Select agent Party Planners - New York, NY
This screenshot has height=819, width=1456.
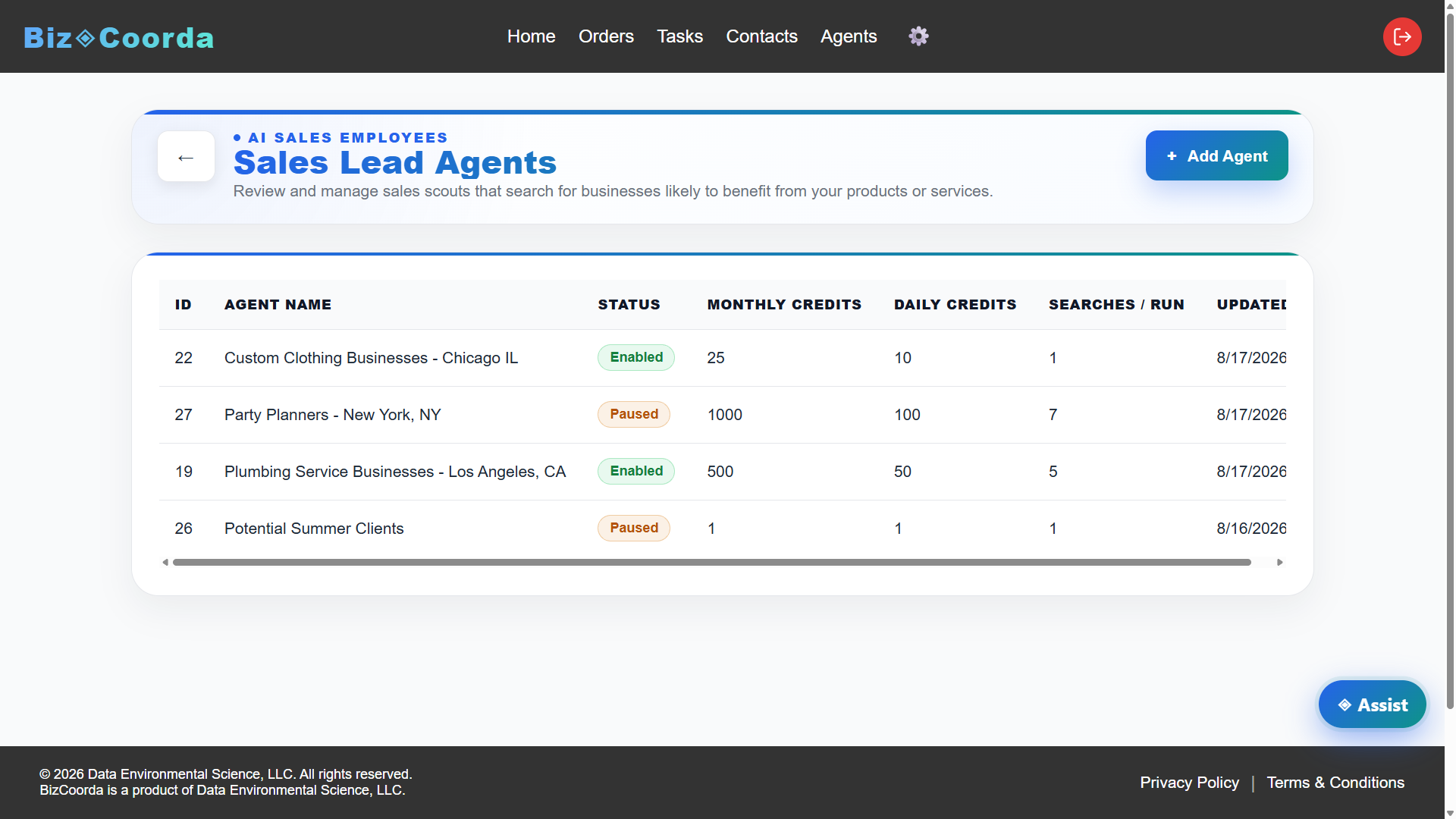[x=332, y=415]
